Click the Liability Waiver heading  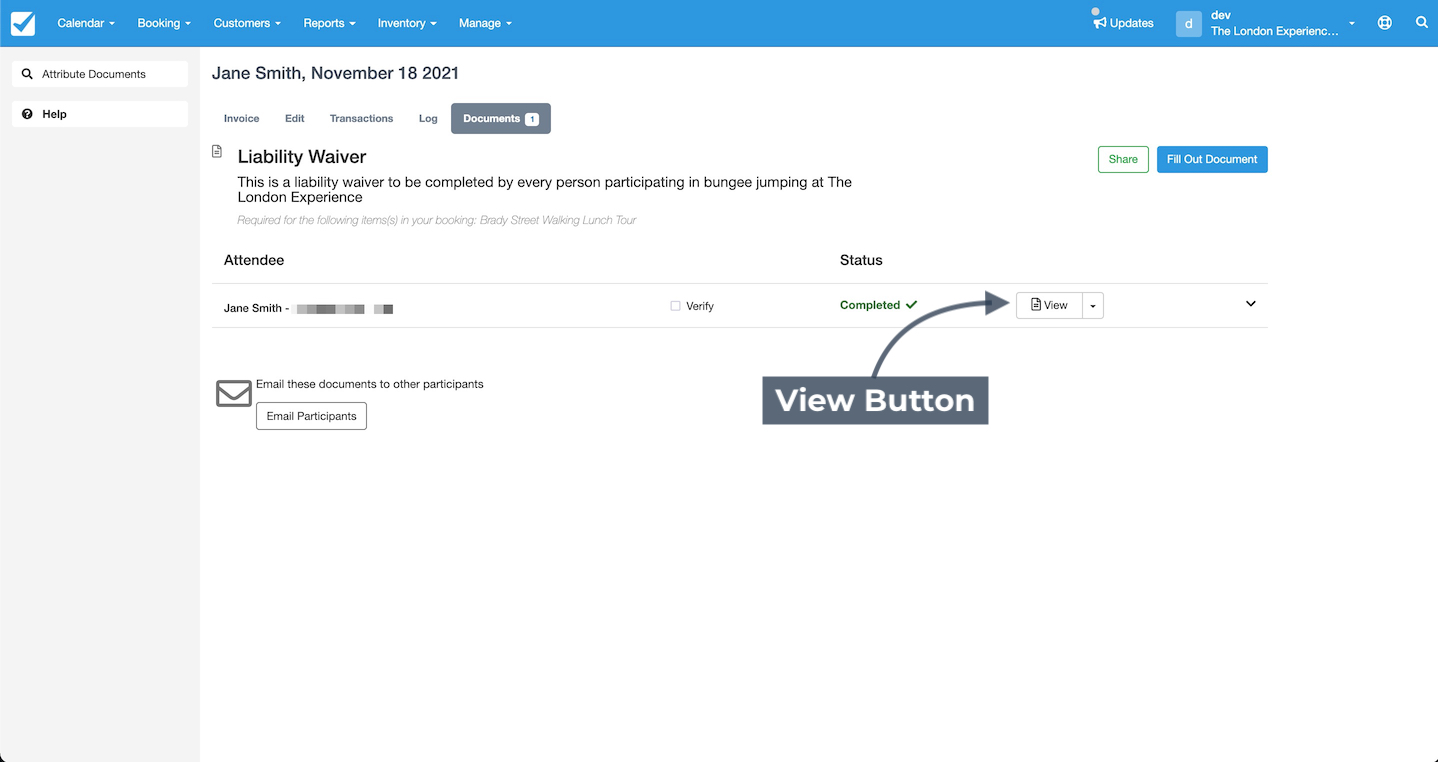(302, 157)
